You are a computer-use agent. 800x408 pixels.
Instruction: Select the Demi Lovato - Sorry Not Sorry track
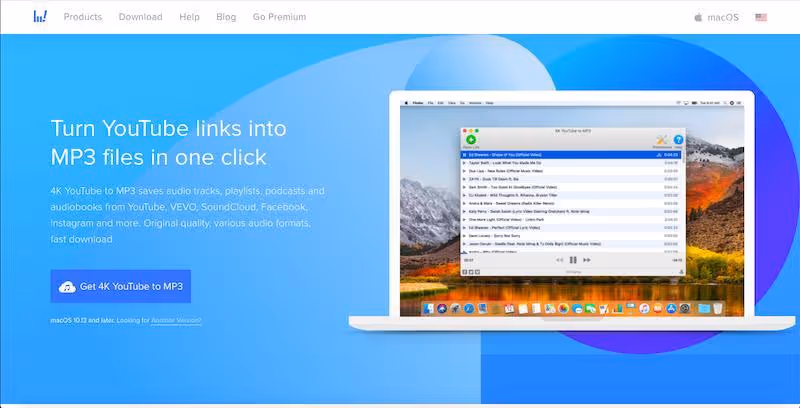[571, 236]
